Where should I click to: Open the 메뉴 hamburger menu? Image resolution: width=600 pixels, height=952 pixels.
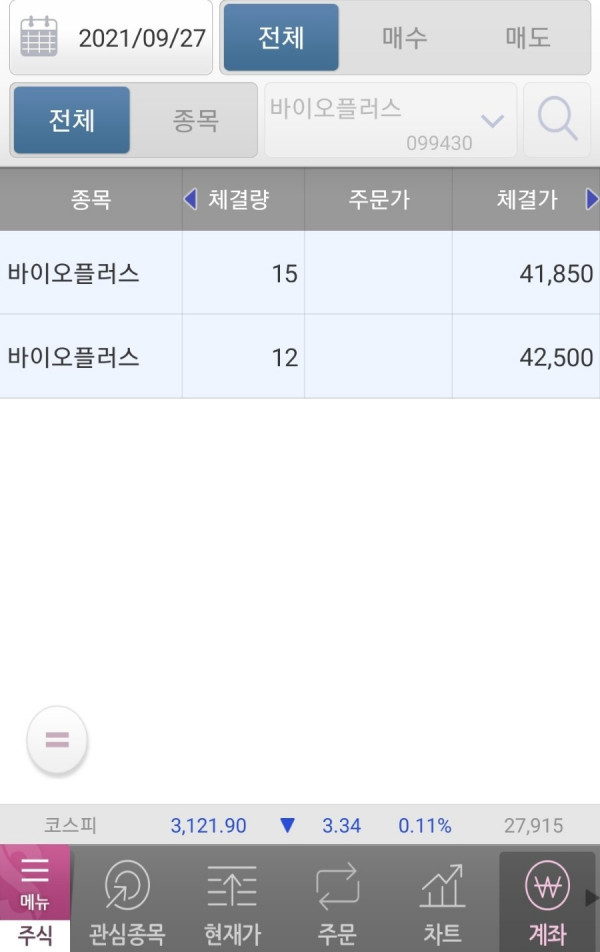pyautogui.click(x=35, y=885)
